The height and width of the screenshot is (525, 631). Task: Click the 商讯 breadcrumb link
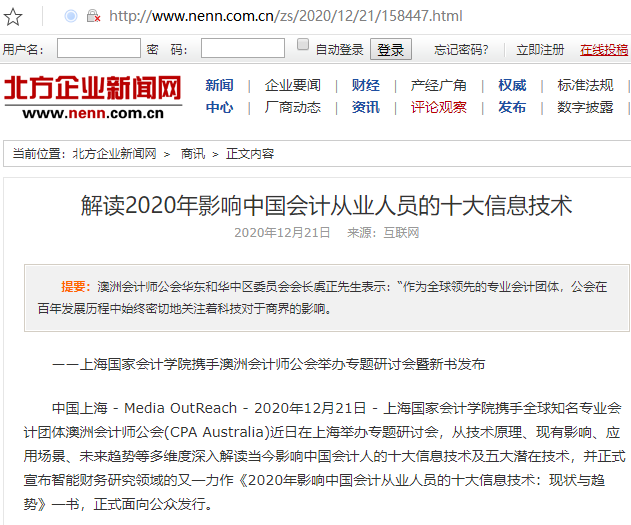[193, 153]
